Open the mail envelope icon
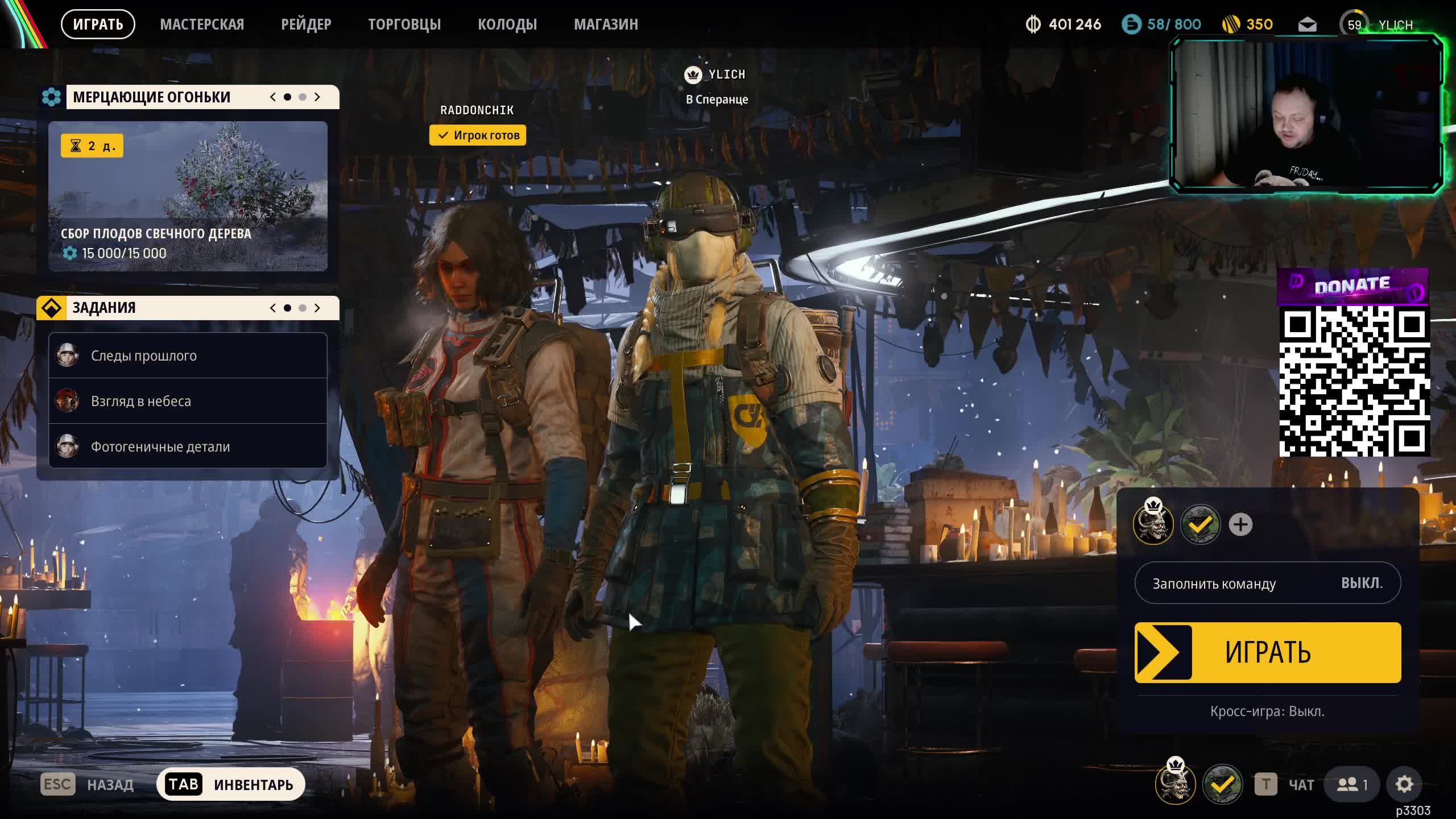This screenshot has height=819, width=1456. click(x=1307, y=24)
